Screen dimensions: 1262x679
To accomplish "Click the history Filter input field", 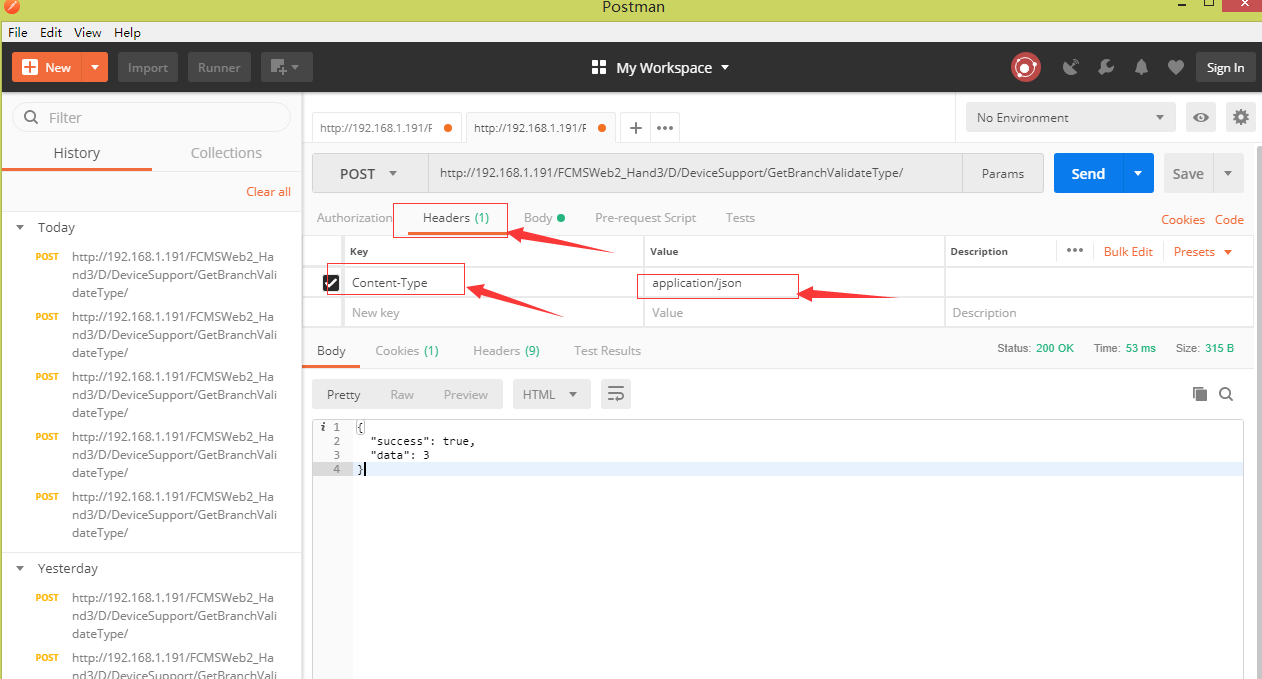I will click(151, 117).
